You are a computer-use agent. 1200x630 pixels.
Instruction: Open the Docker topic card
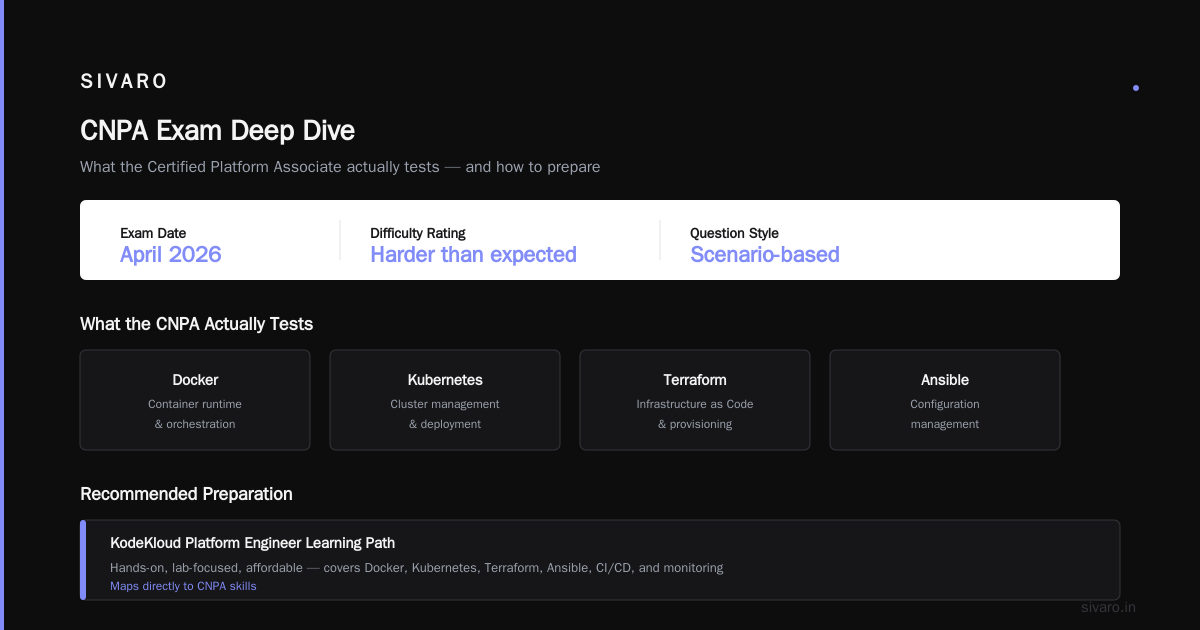pyautogui.click(x=195, y=400)
